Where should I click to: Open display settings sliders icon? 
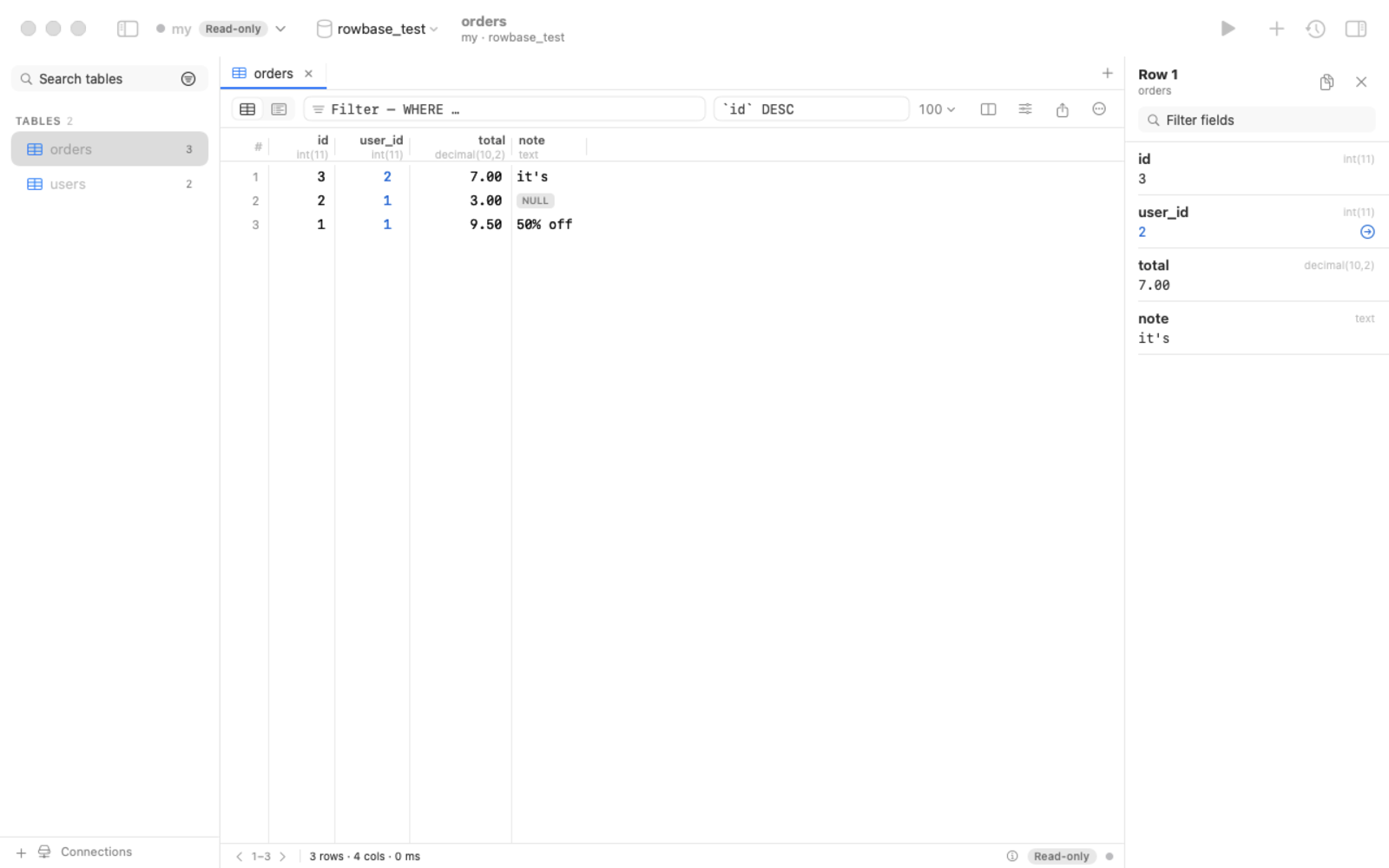[1025, 109]
